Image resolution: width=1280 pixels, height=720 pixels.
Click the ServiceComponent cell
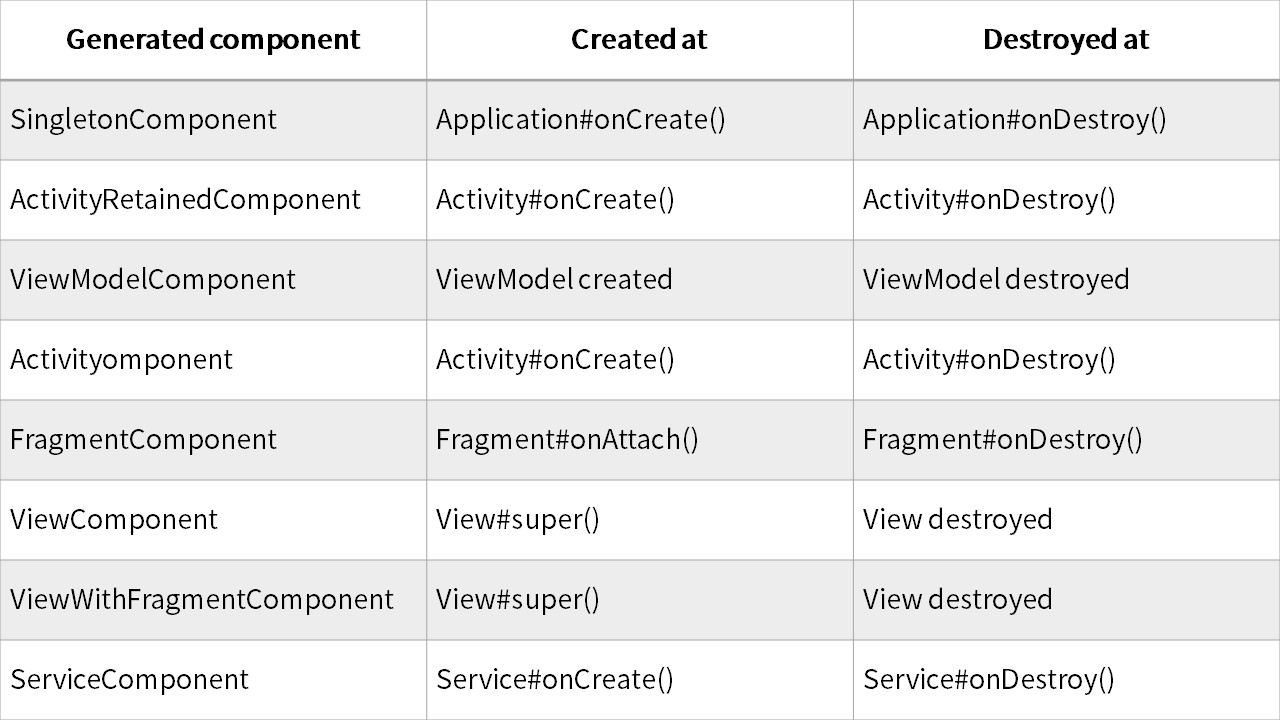click(x=130, y=680)
